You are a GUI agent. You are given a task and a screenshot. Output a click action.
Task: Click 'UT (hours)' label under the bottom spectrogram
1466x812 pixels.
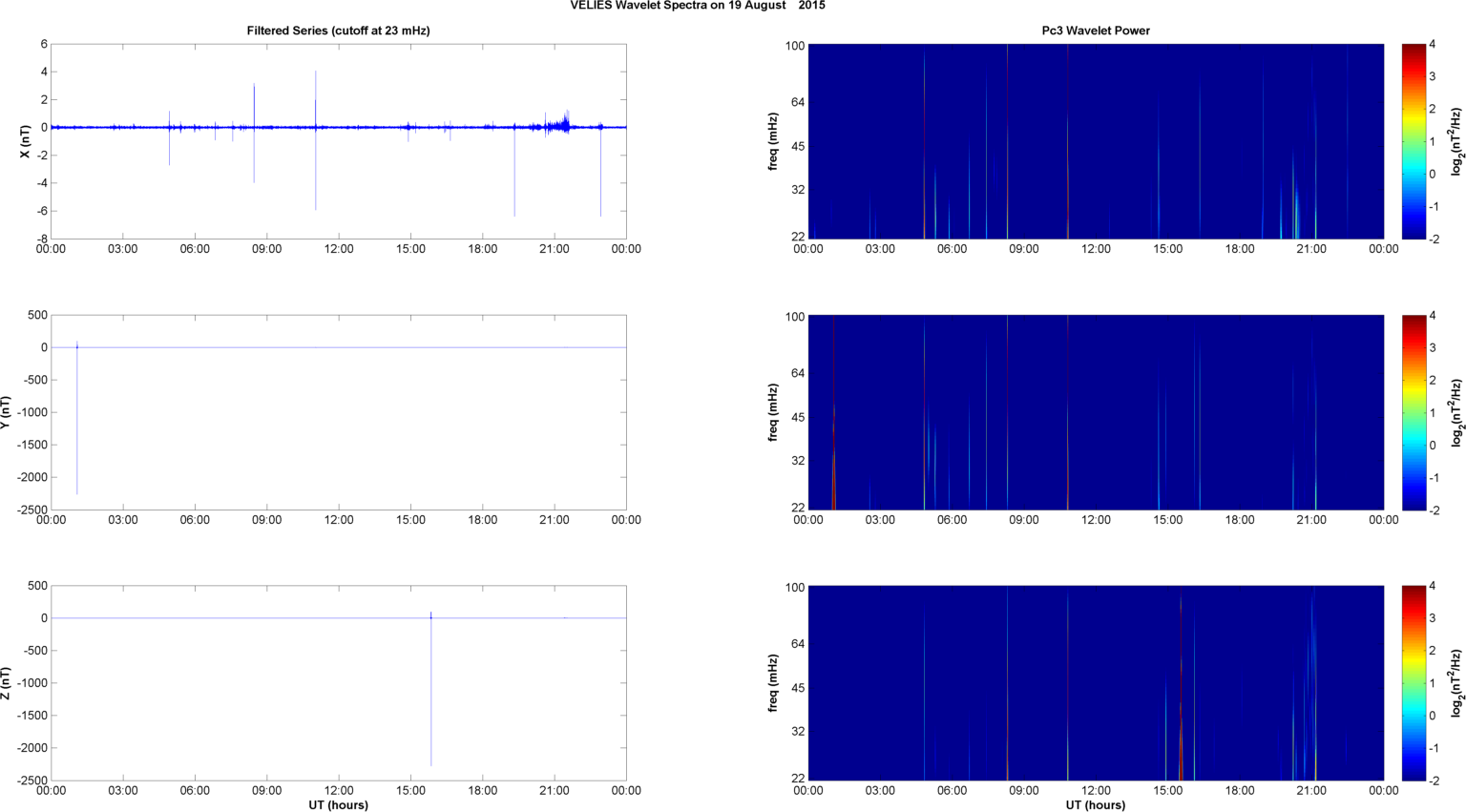point(1095,804)
